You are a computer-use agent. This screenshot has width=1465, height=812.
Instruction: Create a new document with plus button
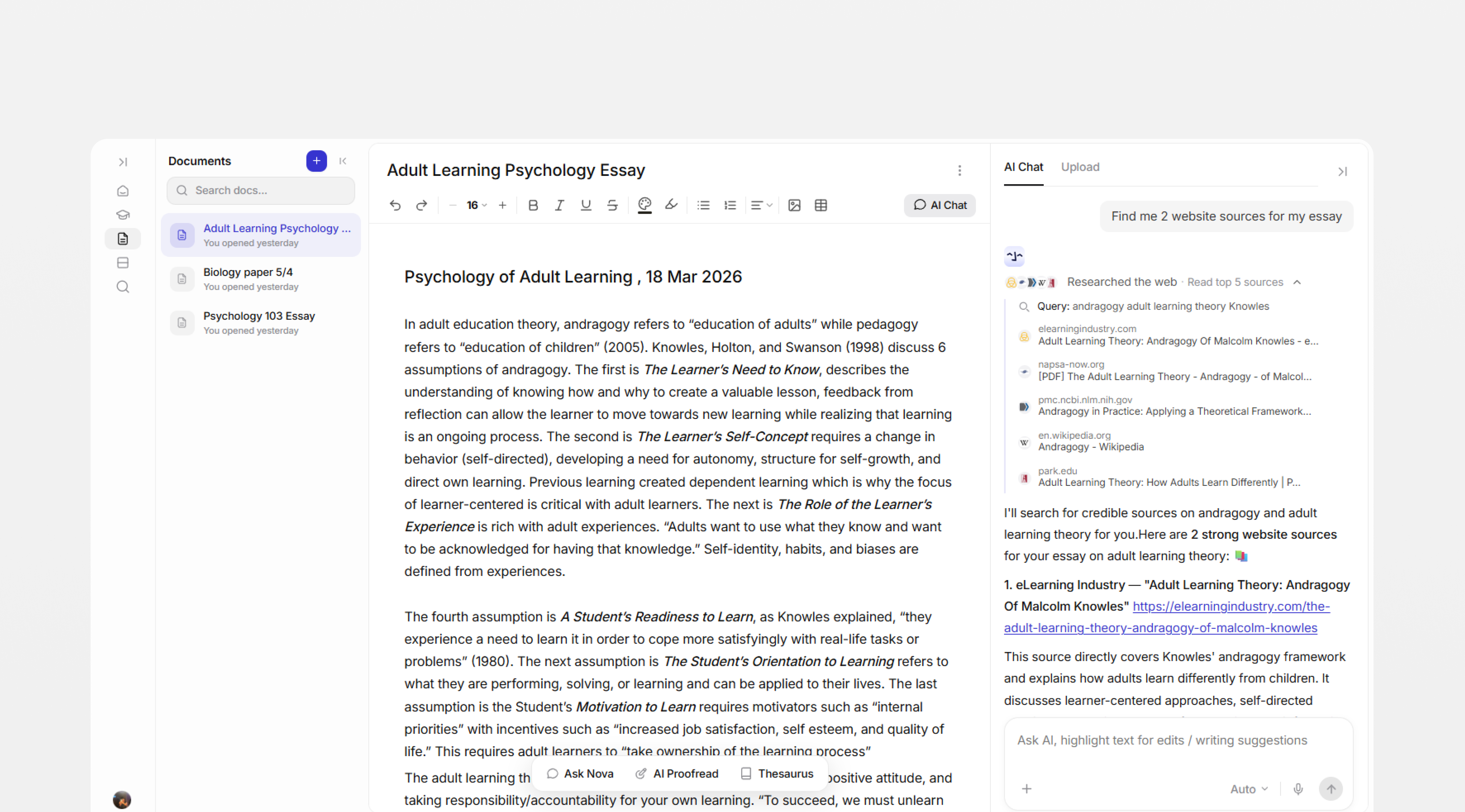click(317, 161)
